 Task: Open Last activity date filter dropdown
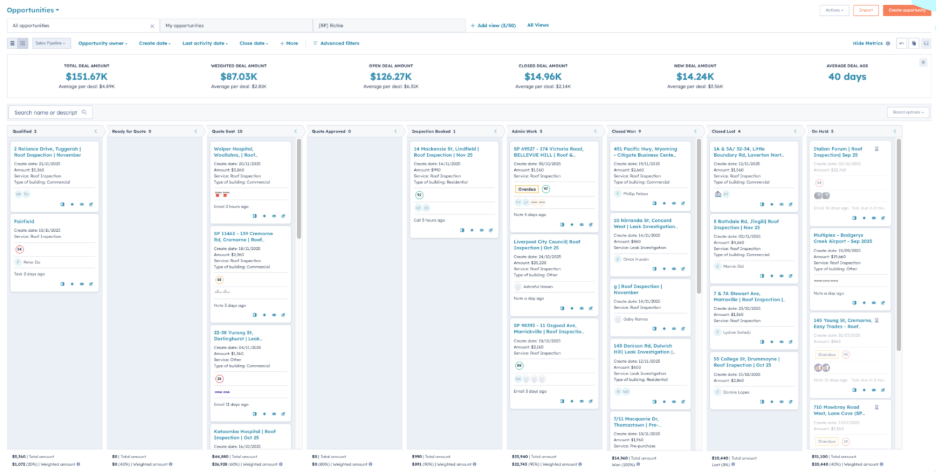click(x=205, y=44)
